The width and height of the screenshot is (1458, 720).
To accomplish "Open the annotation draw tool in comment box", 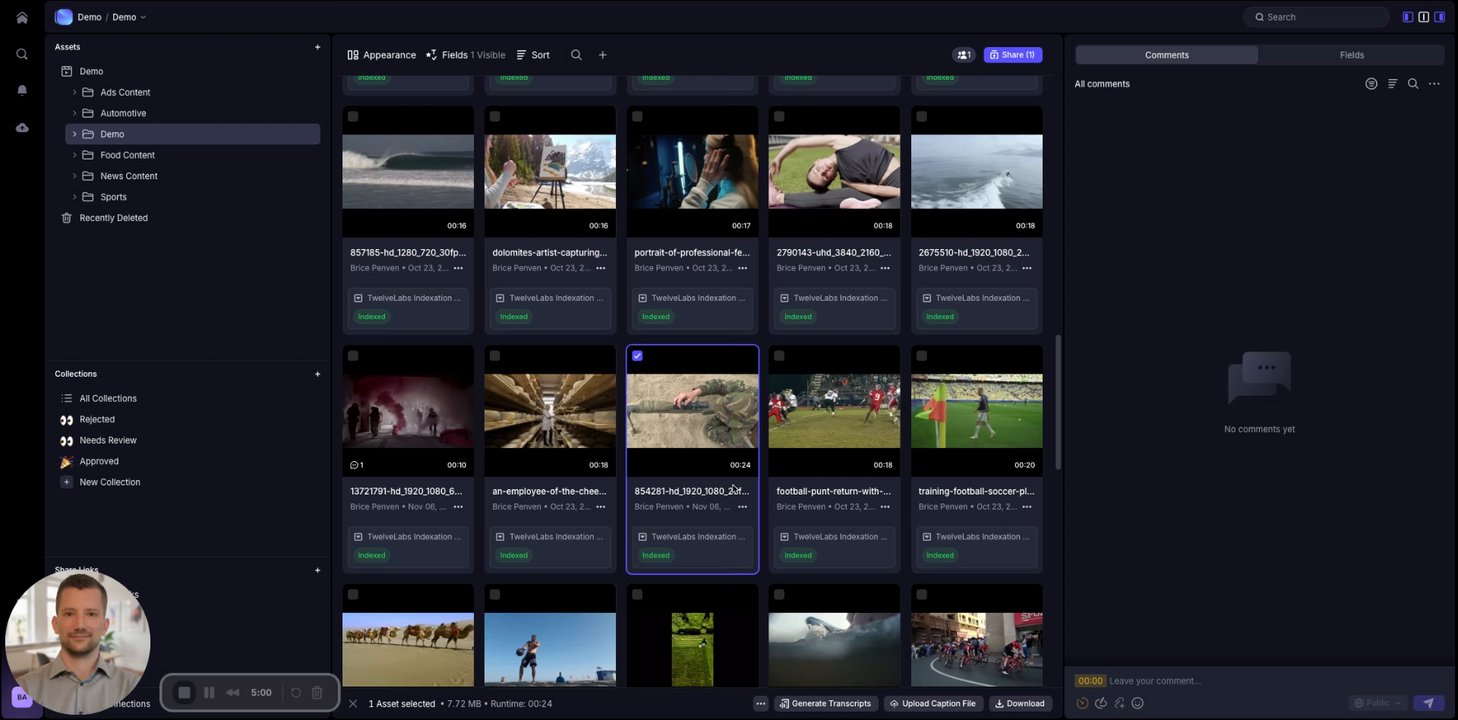I will [x=1100, y=703].
